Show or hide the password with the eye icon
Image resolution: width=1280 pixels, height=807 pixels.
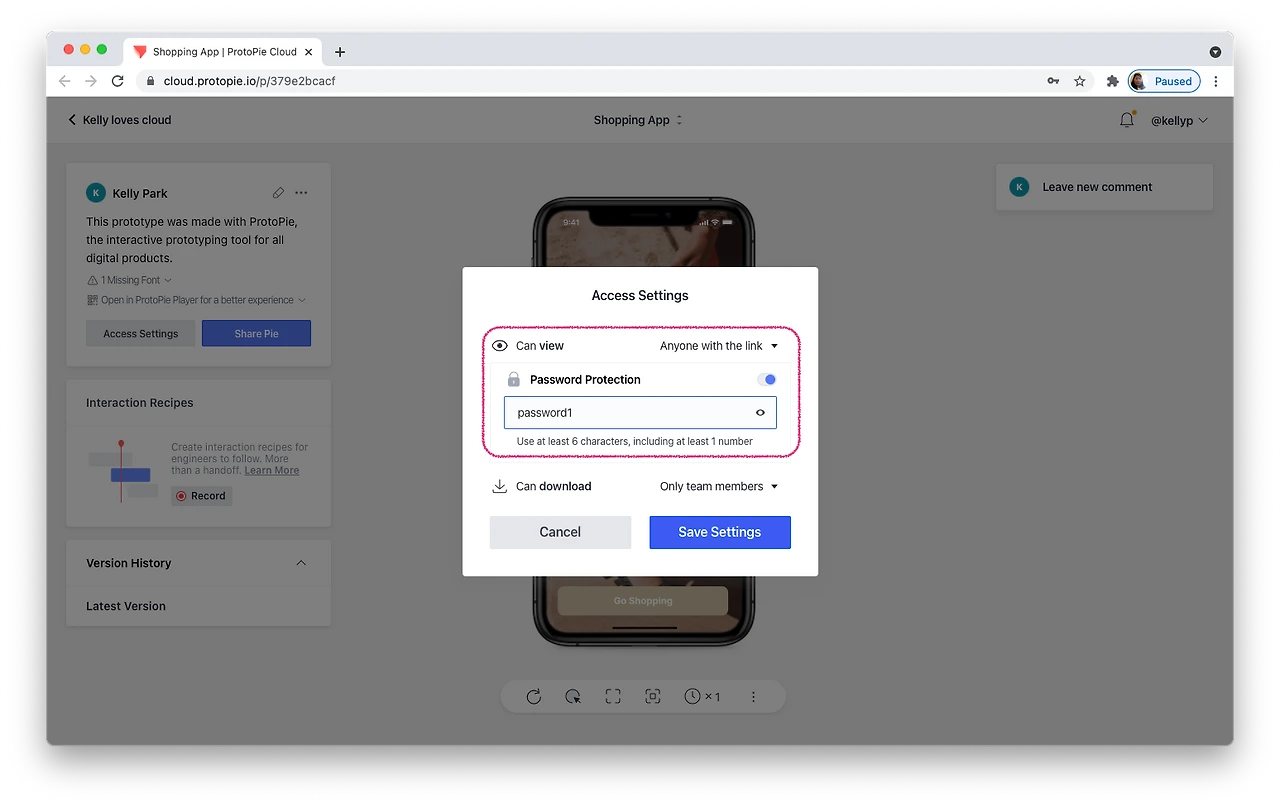click(x=760, y=412)
